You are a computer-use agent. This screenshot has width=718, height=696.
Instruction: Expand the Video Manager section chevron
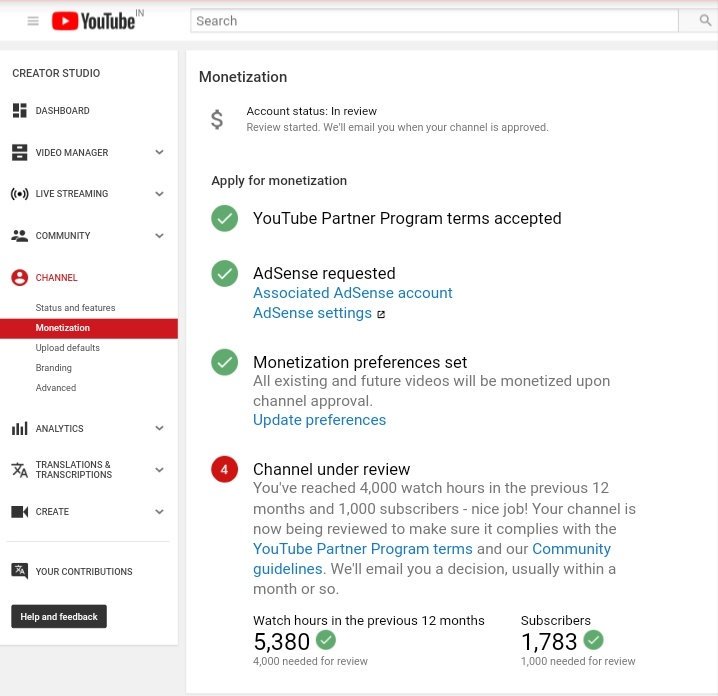click(159, 152)
